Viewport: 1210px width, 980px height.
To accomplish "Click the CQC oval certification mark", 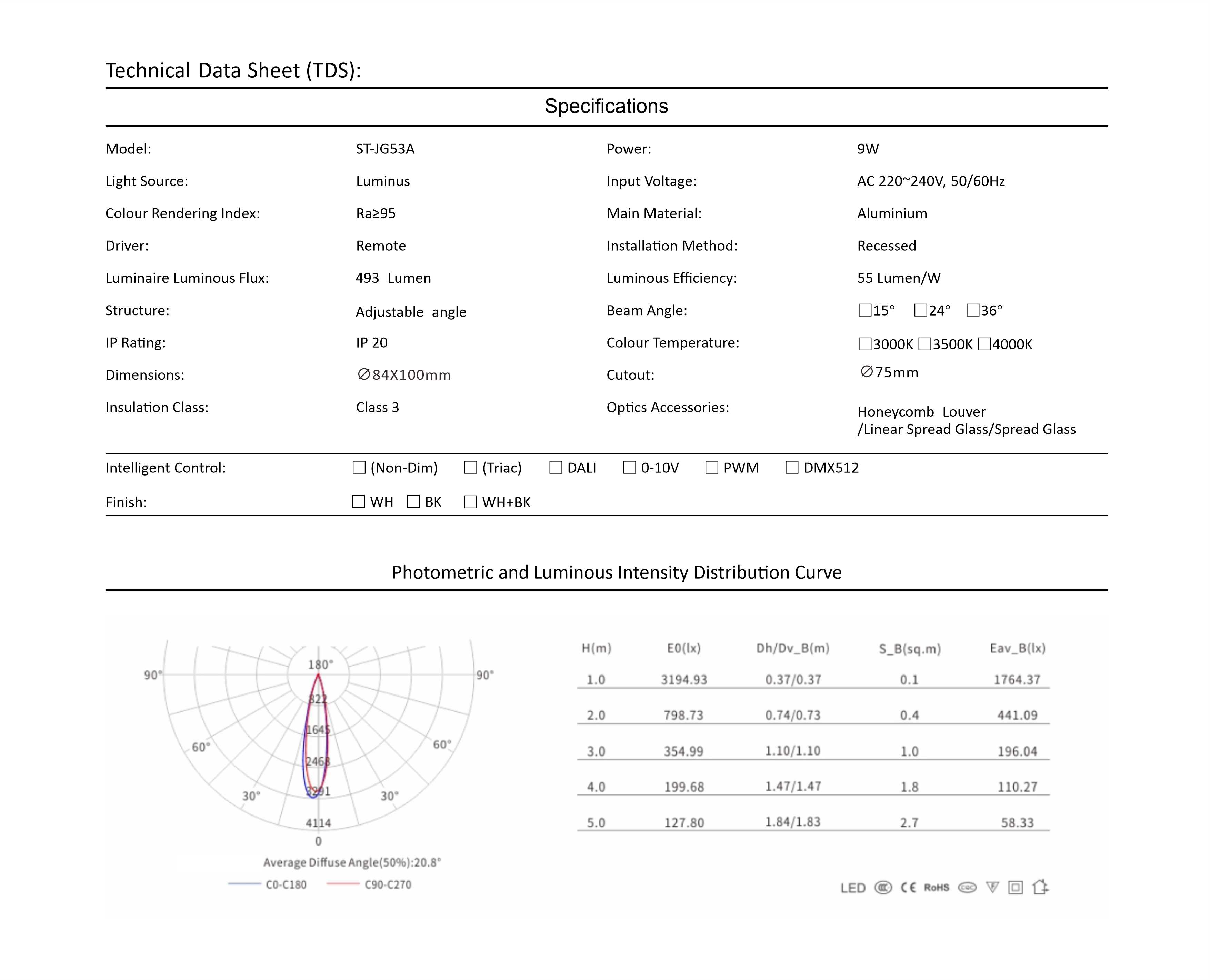I will click(x=967, y=888).
